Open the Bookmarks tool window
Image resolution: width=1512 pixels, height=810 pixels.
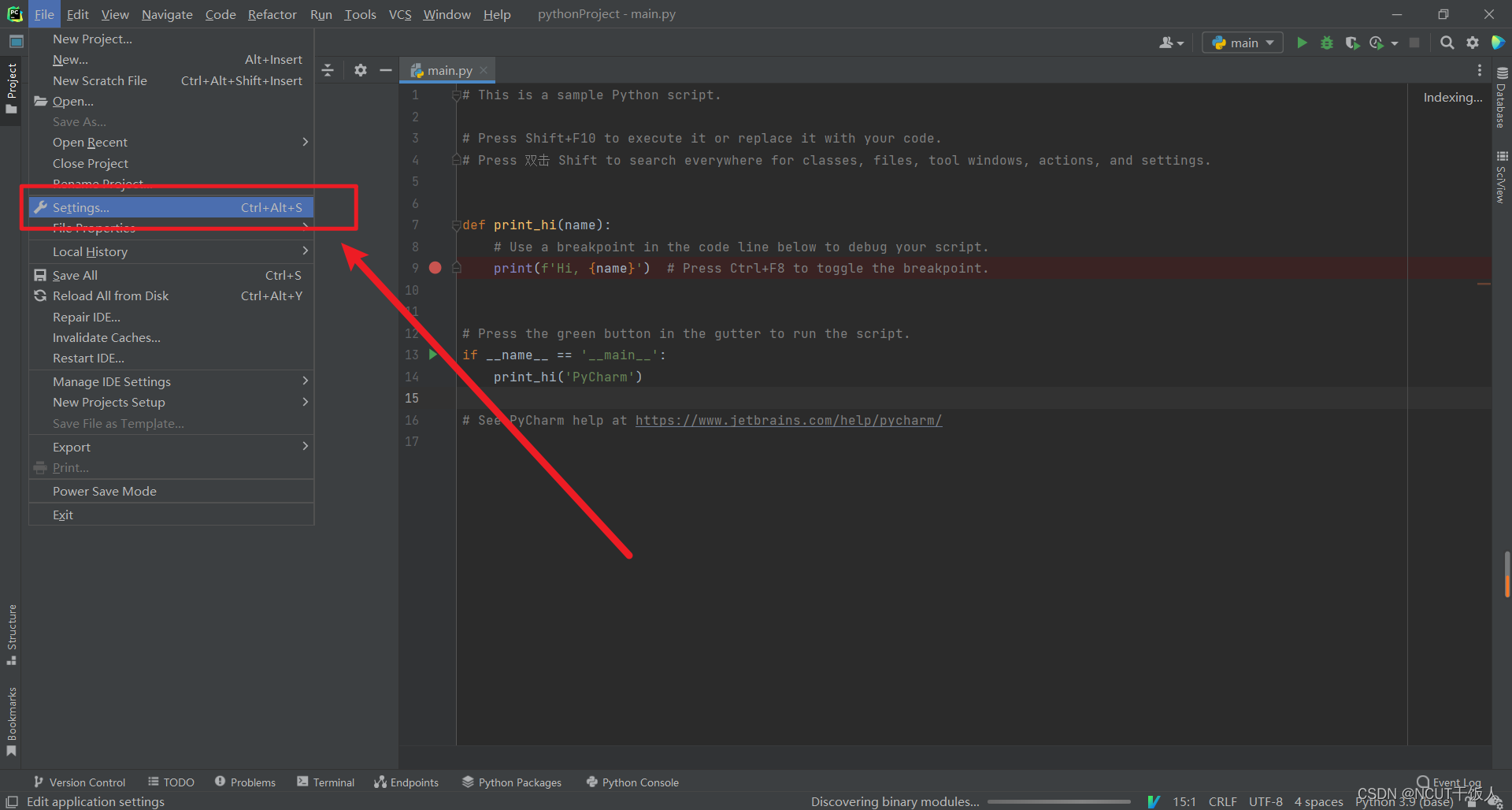(x=11, y=721)
